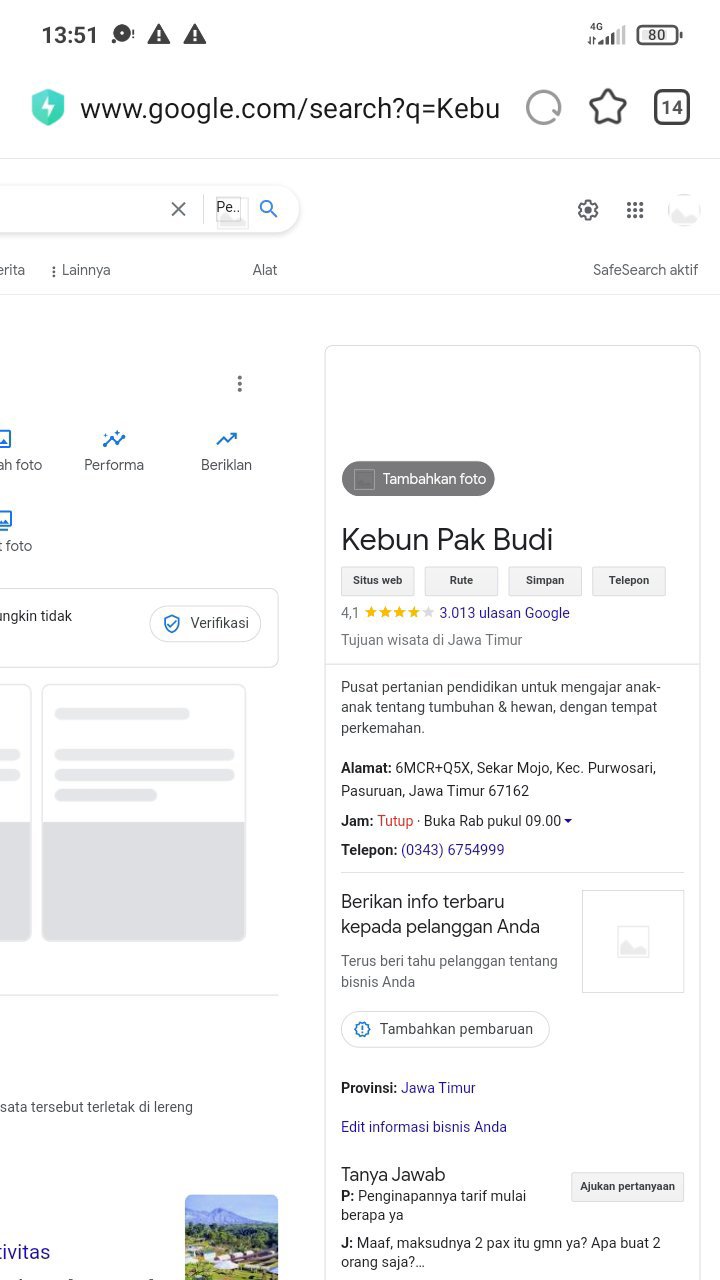Open 3.013 ulasan Google reviews link

(x=504, y=613)
